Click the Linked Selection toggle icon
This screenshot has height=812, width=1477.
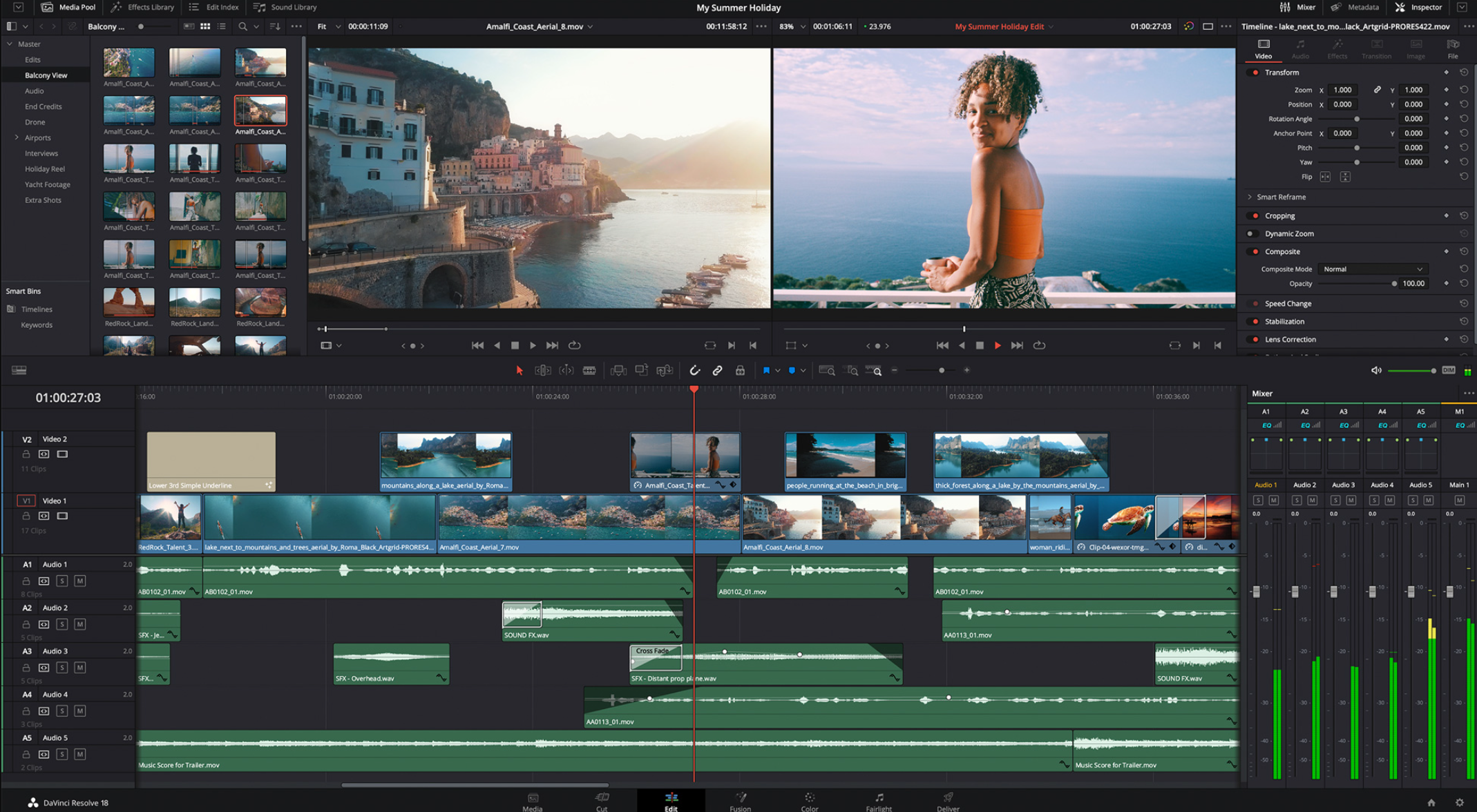(717, 370)
